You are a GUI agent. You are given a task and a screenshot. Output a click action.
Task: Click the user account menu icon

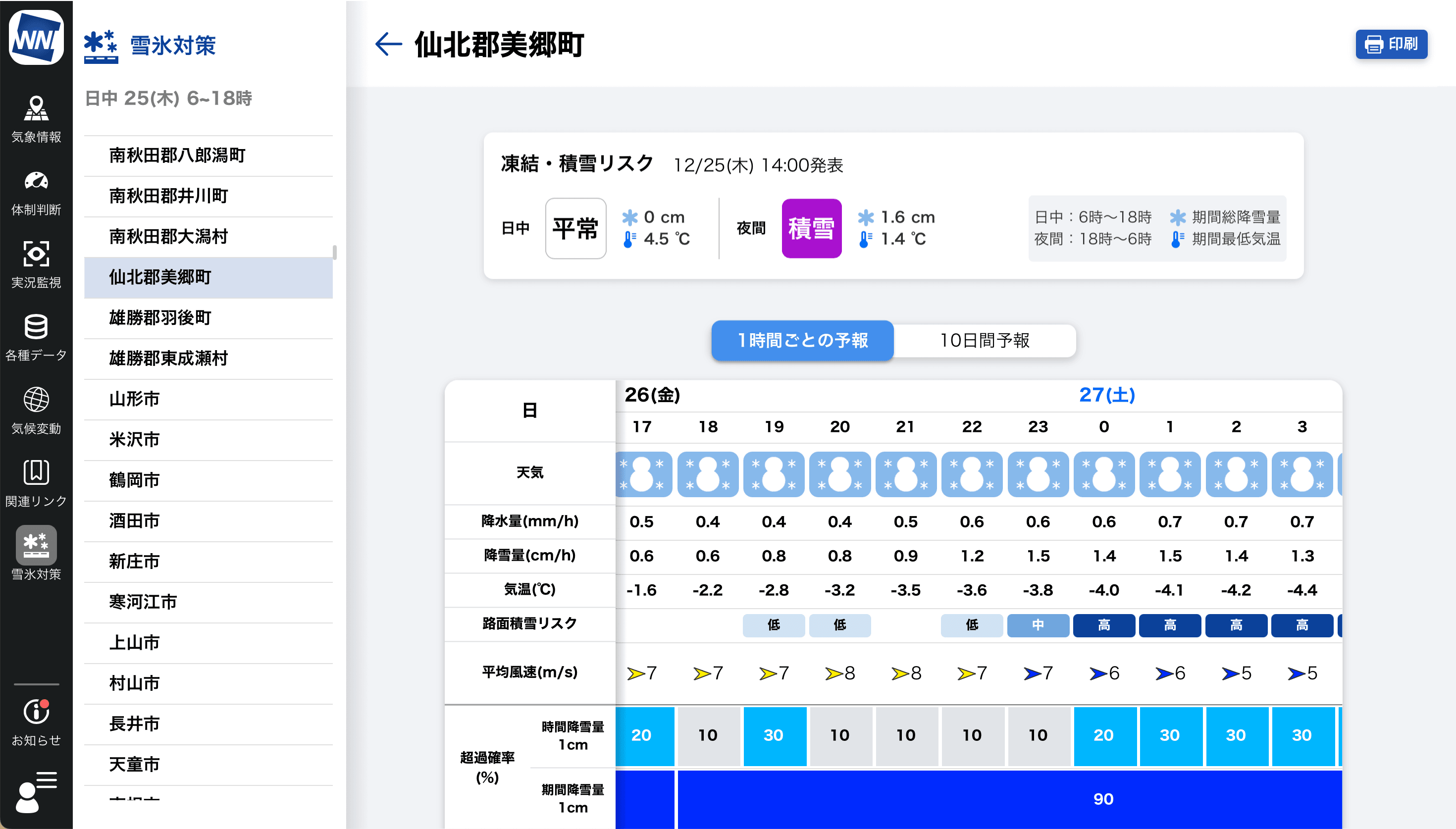coord(36,791)
